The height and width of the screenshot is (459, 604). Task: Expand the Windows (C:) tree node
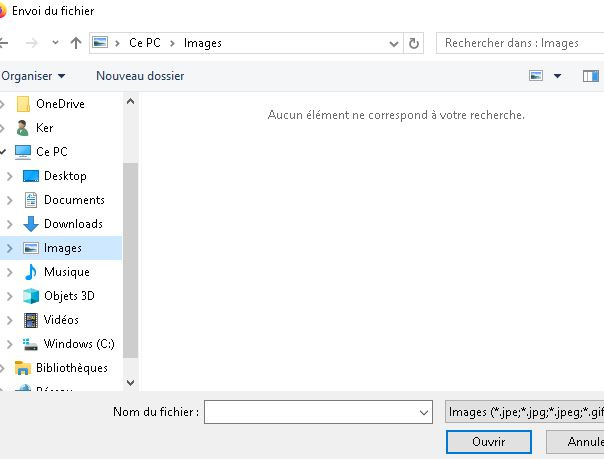coord(10,344)
